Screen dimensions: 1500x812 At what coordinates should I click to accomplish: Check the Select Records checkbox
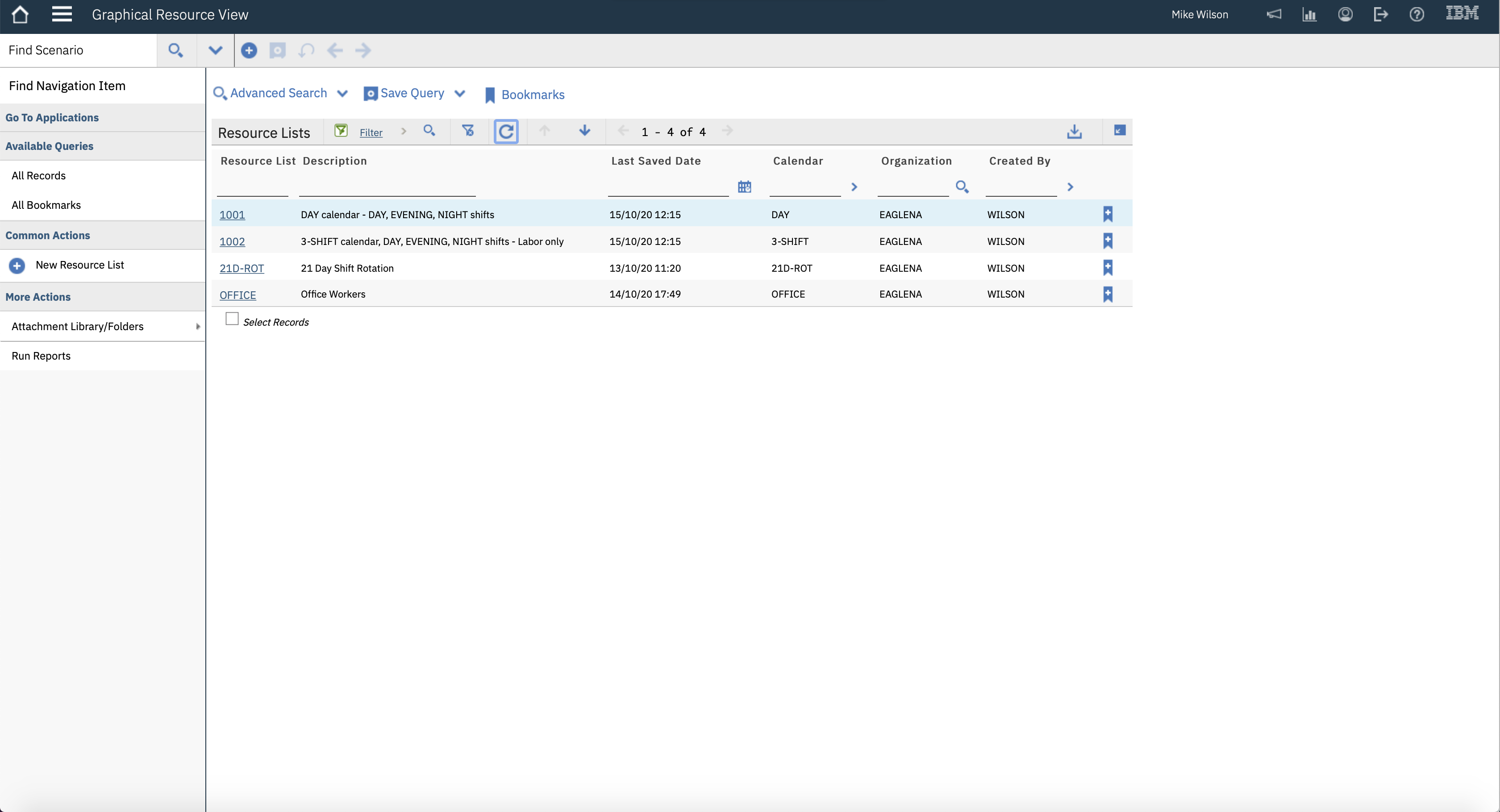232,319
